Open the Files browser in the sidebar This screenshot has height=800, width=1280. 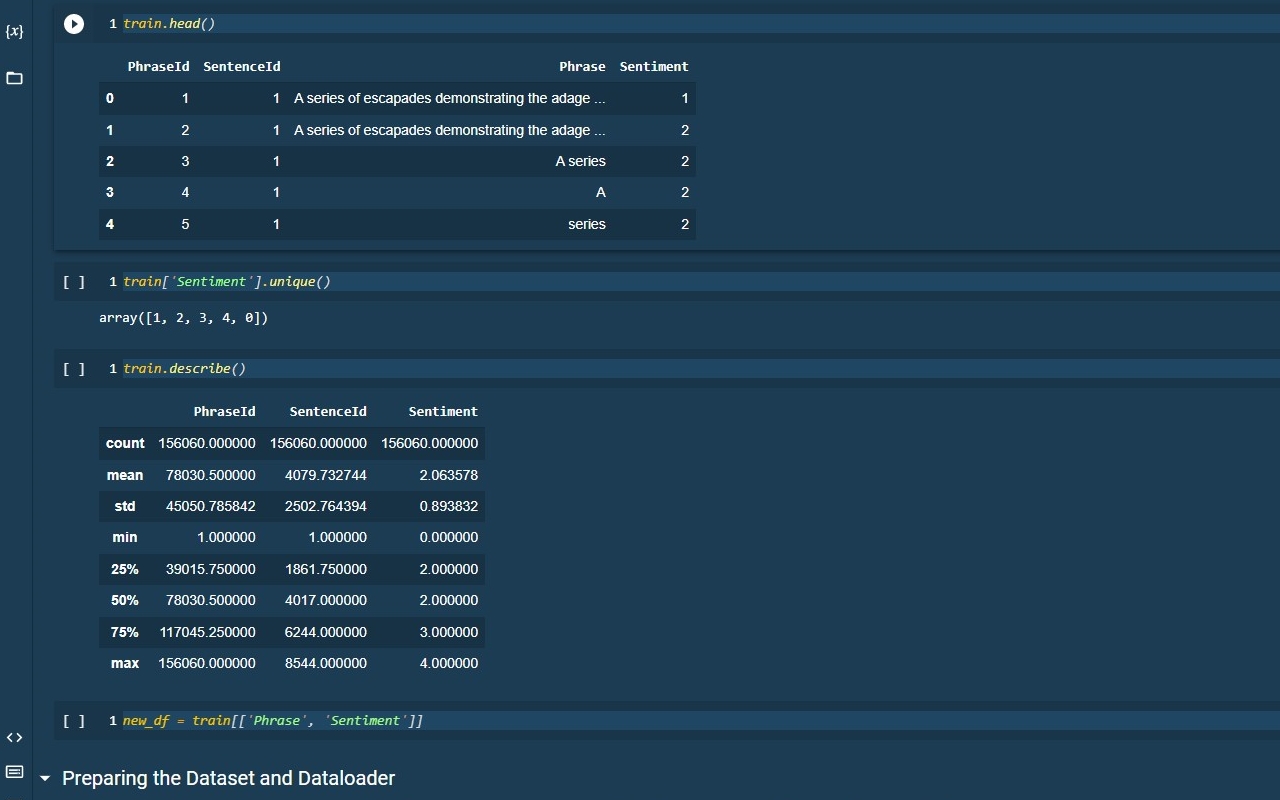(14, 78)
